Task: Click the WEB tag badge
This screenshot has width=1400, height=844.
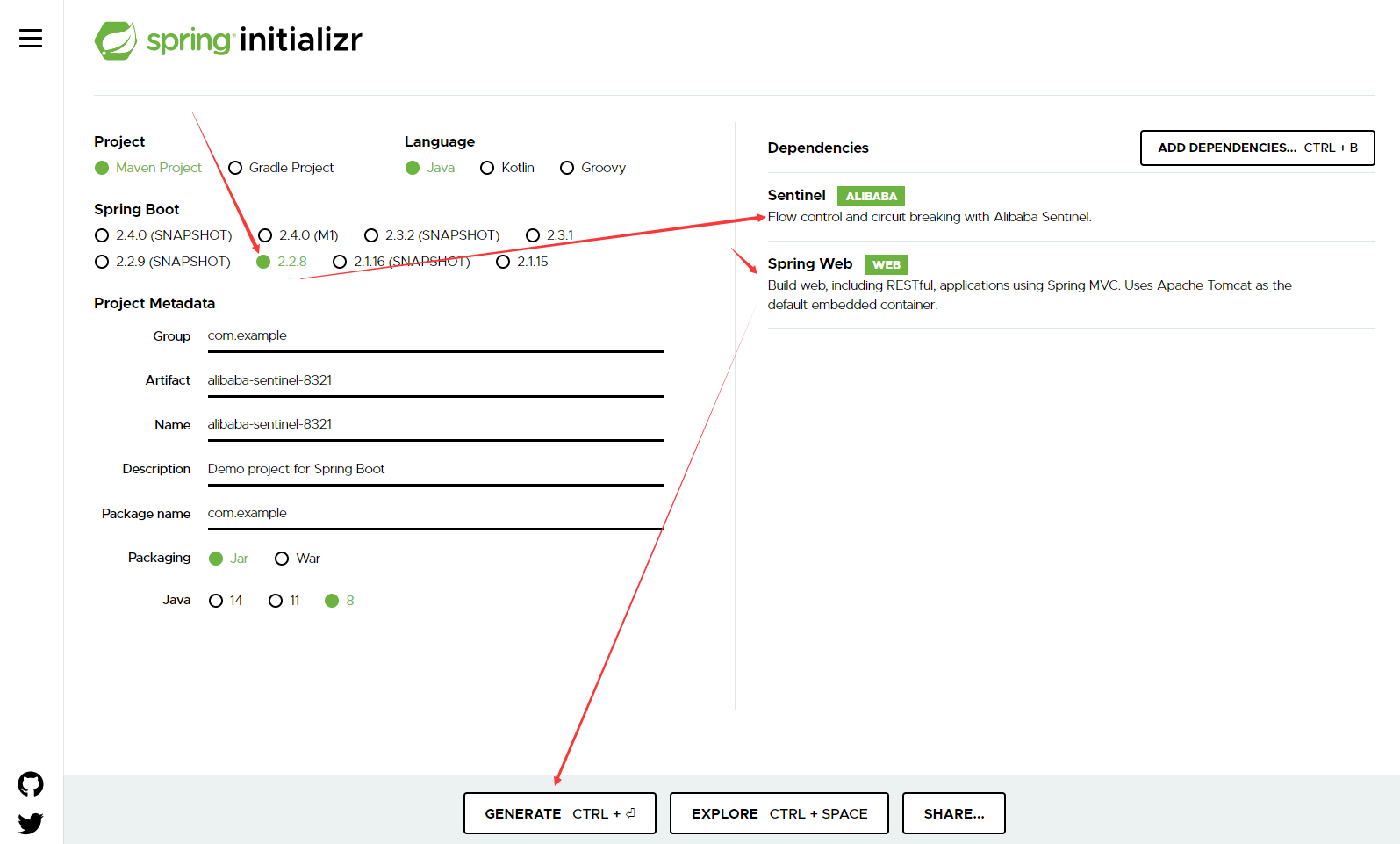Action: [x=887, y=264]
